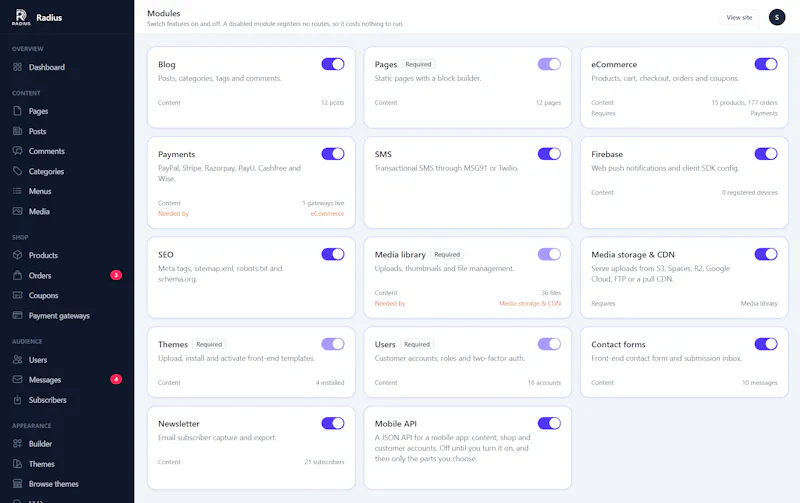Click '0 registered devices' text
Viewport: 800px width, 503px height.
pyautogui.click(x=749, y=192)
